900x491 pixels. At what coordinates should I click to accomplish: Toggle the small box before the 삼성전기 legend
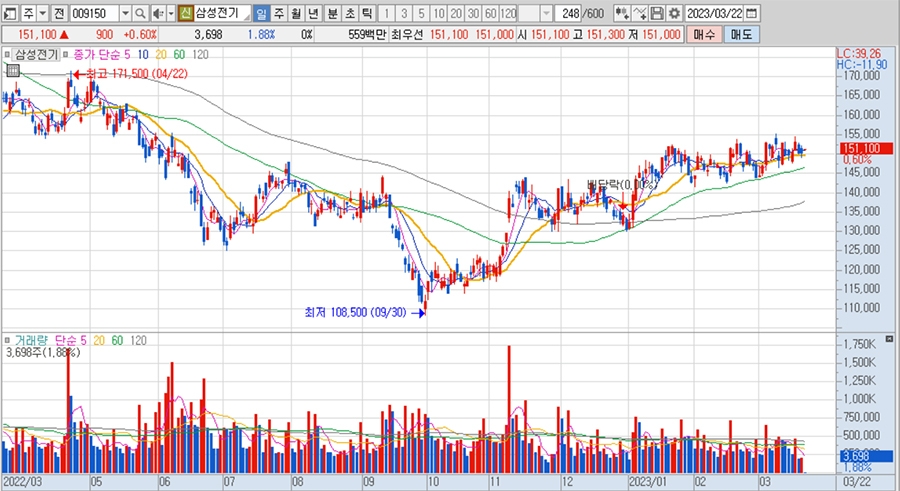click(x=7, y=55)
